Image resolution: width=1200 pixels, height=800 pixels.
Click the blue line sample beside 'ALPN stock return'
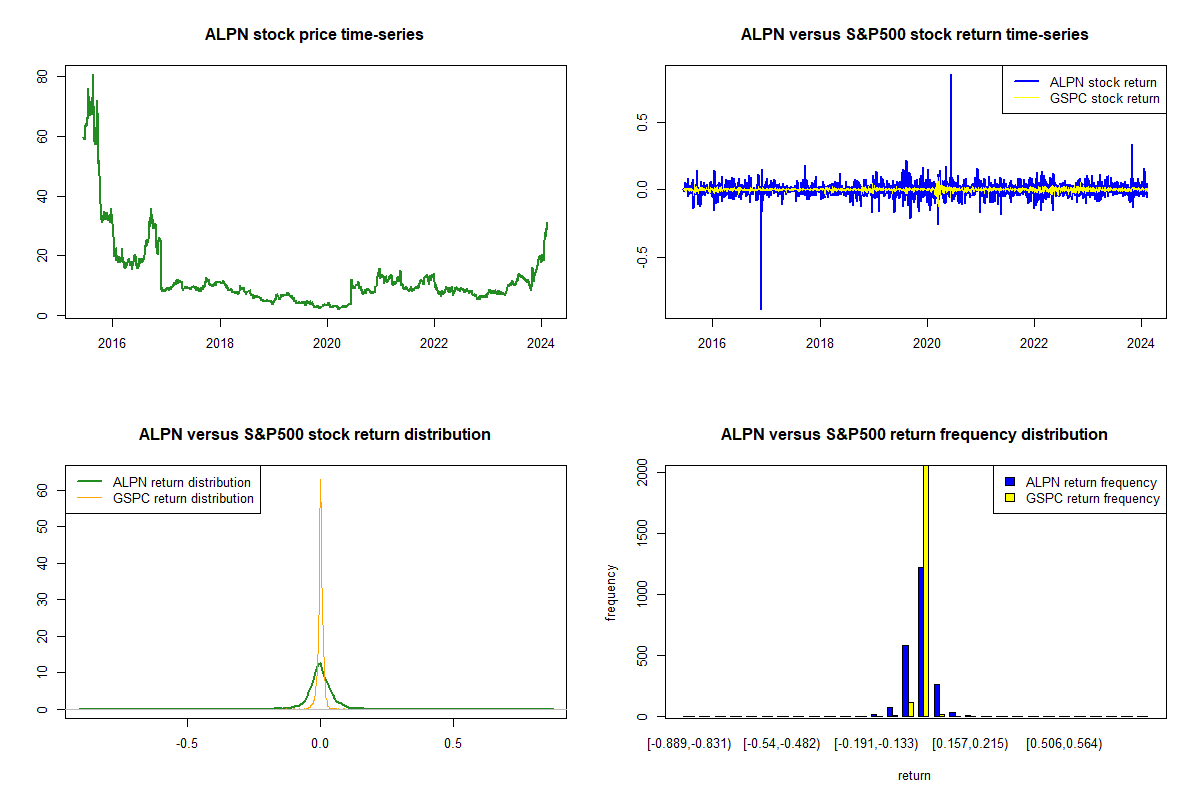click(1025, 82)
